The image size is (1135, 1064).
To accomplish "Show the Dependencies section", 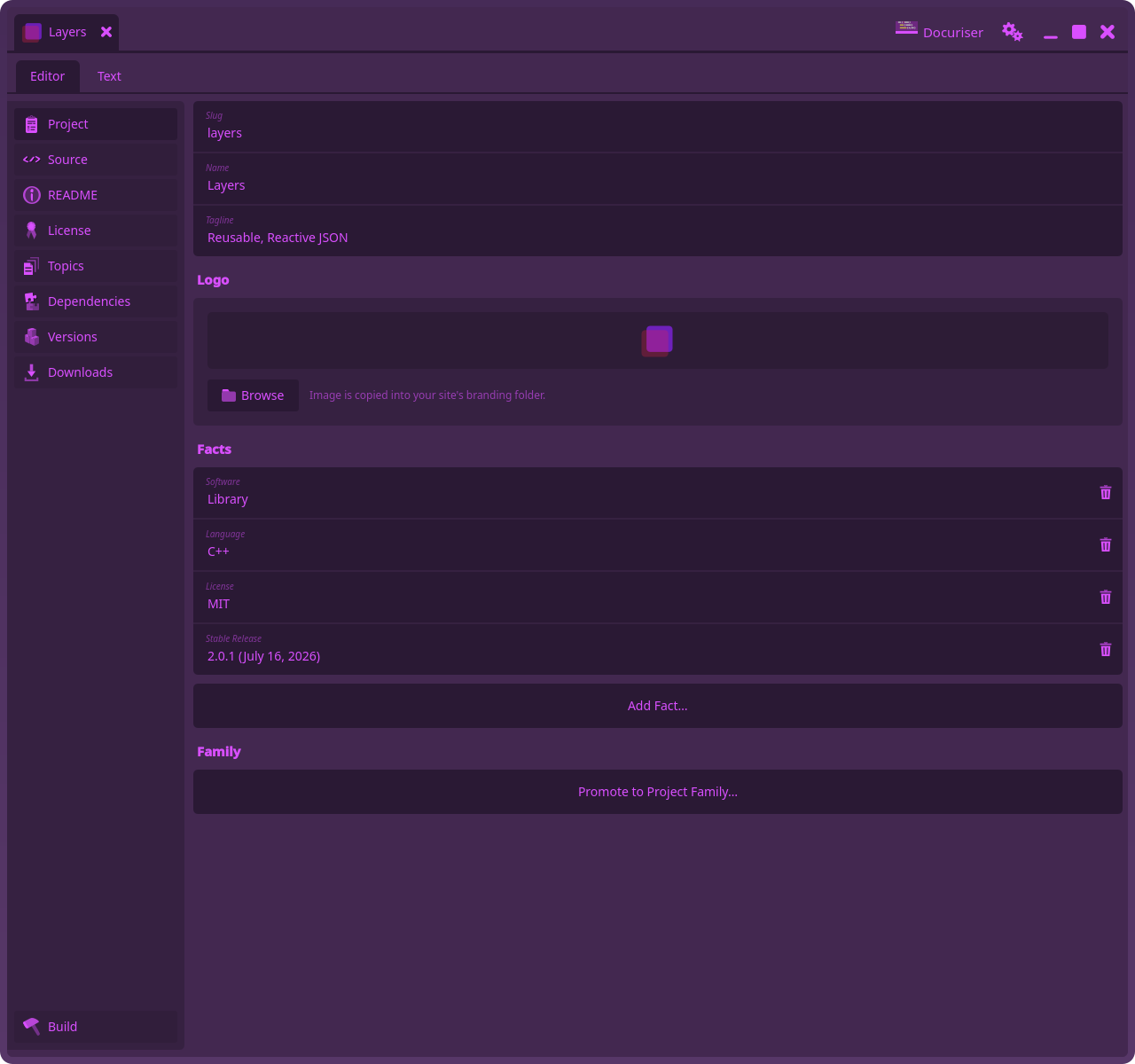I will pos(96,301).
